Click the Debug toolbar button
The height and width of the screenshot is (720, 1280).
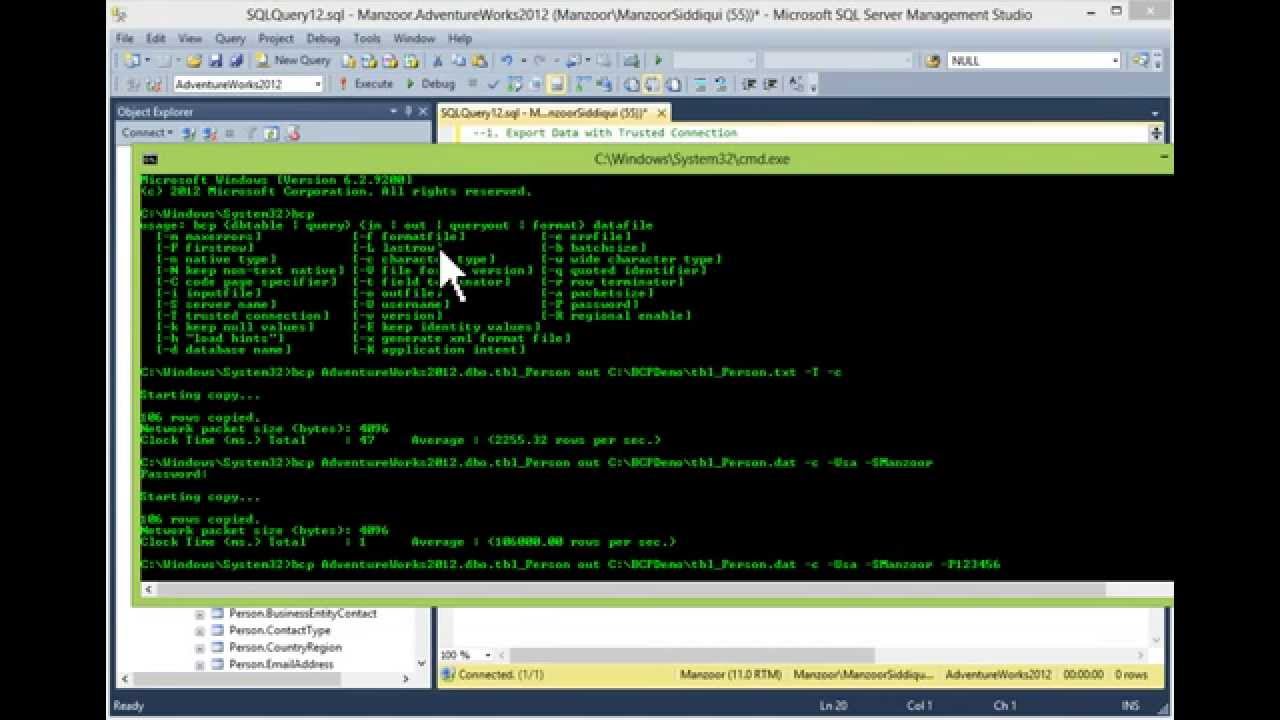click(431, 84)
